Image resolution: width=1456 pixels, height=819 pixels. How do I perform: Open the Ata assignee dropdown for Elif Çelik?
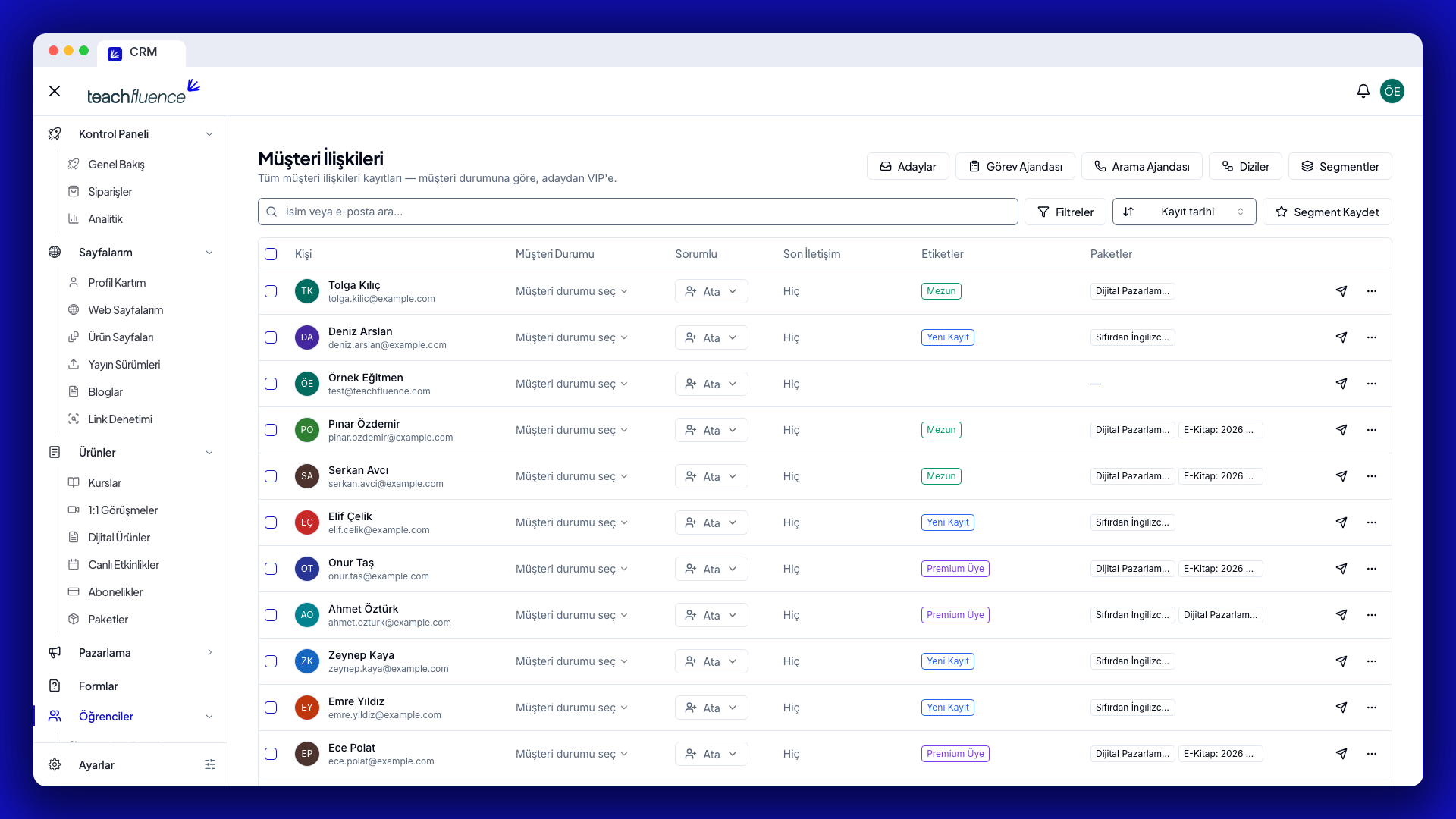(711, 522)
